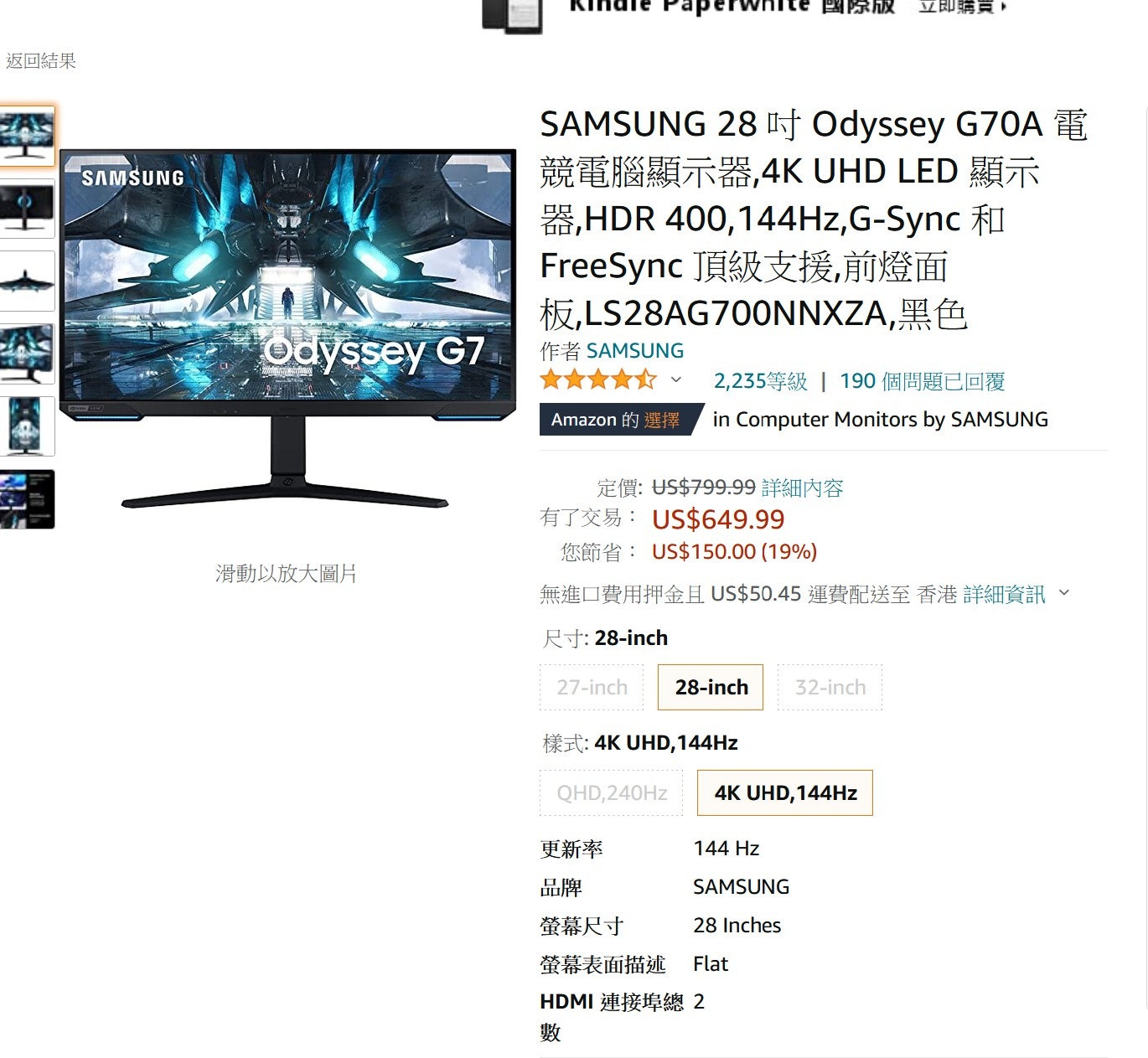Select the fifth portrait-mode monitor thumbnail
1148x1058 pixels.
tap(27, 426)
